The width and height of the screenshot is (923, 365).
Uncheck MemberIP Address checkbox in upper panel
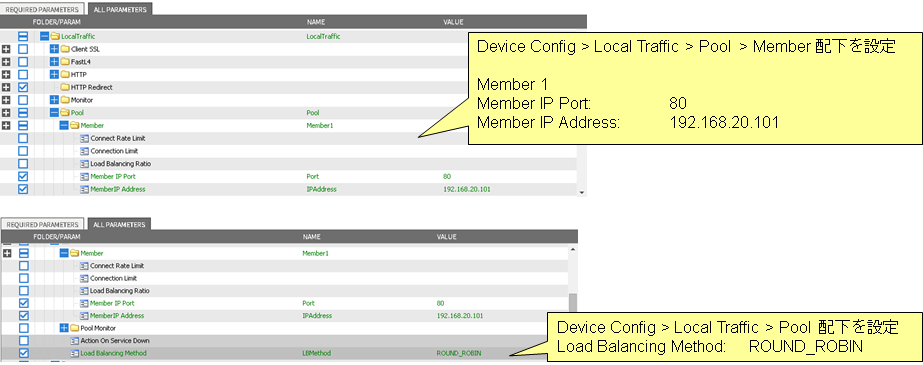pyautogui.click(x=23, y=189)
